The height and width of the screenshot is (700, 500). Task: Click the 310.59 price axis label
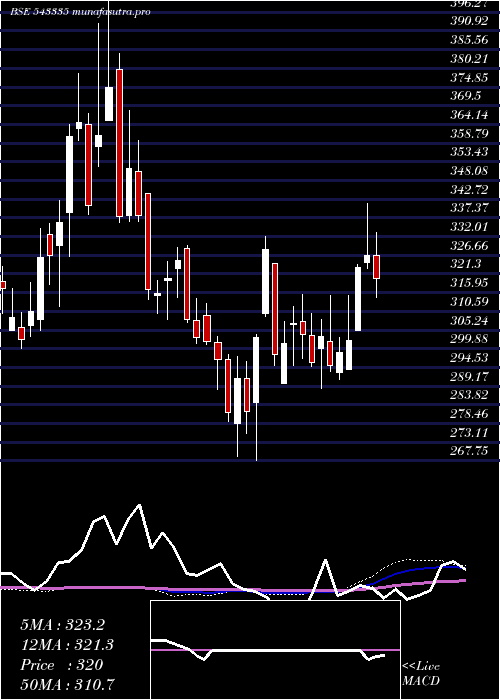469,302
